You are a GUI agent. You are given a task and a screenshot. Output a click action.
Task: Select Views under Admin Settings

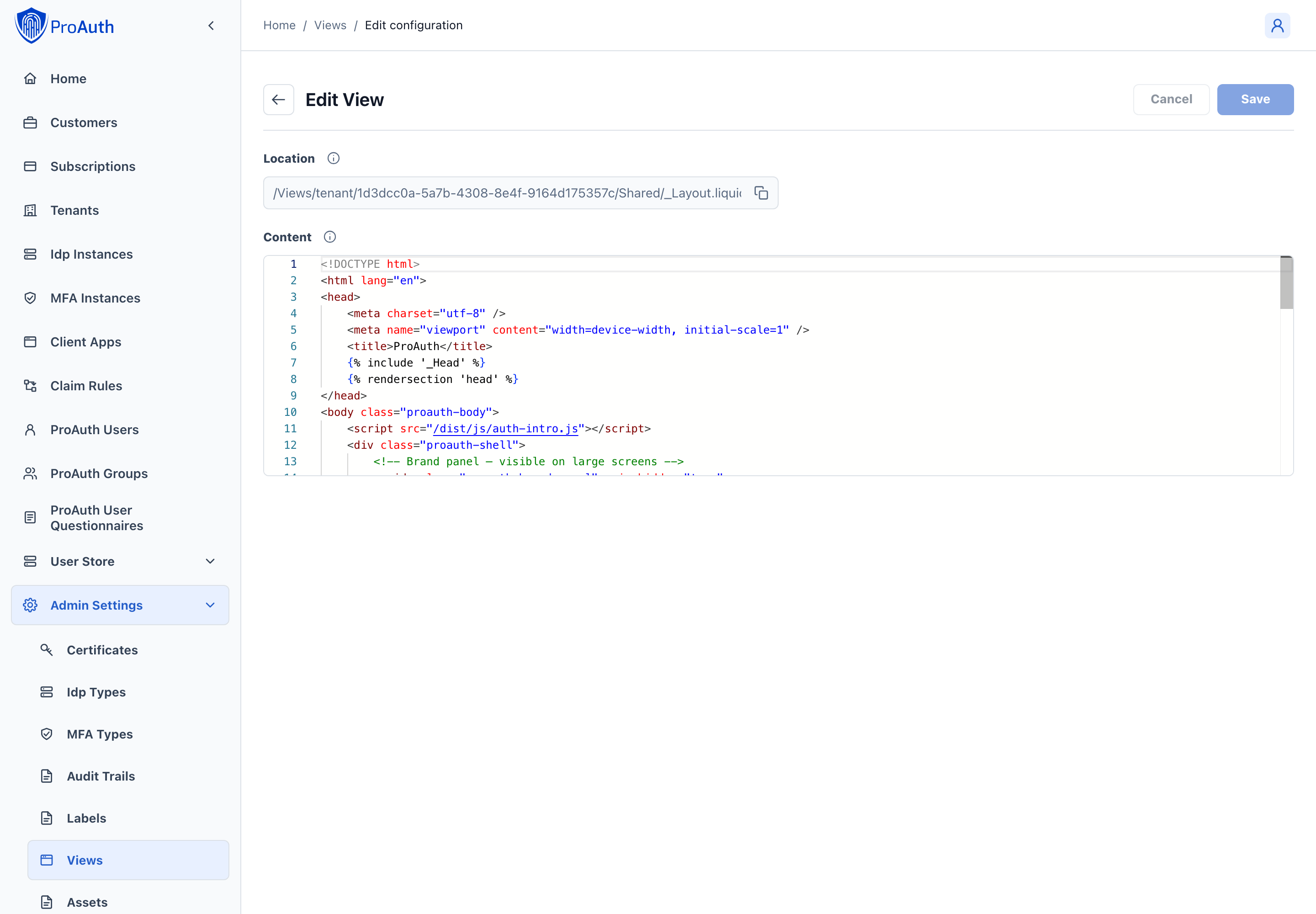click(128, 860)
